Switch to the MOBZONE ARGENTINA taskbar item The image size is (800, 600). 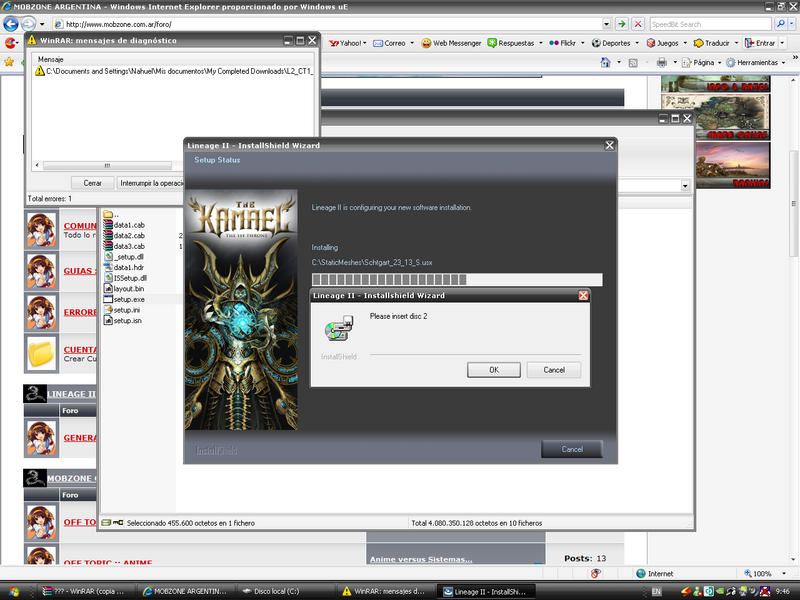click(188, 591)
